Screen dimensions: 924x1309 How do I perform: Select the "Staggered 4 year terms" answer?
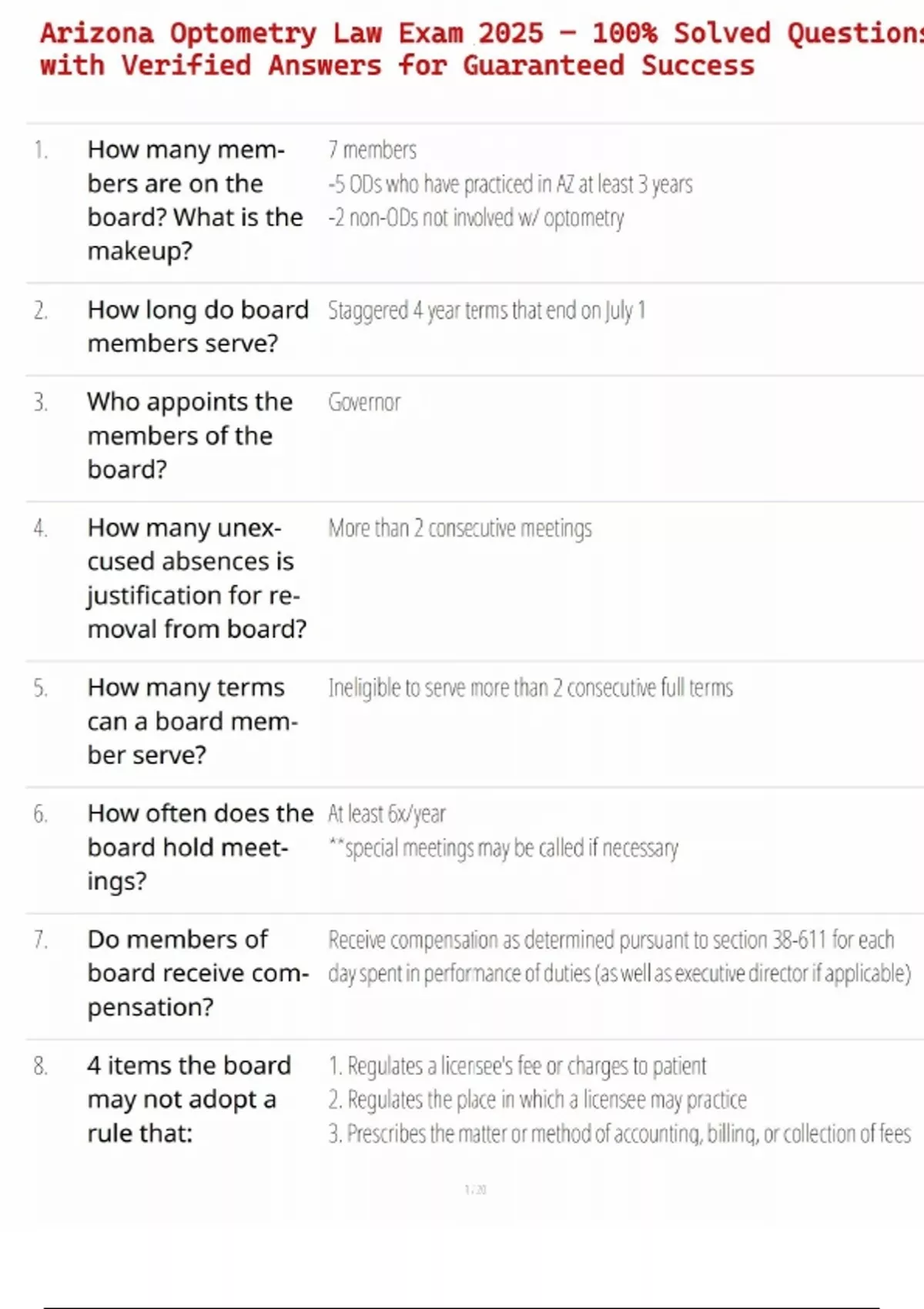pyautogui.click(x=487, y=310)
